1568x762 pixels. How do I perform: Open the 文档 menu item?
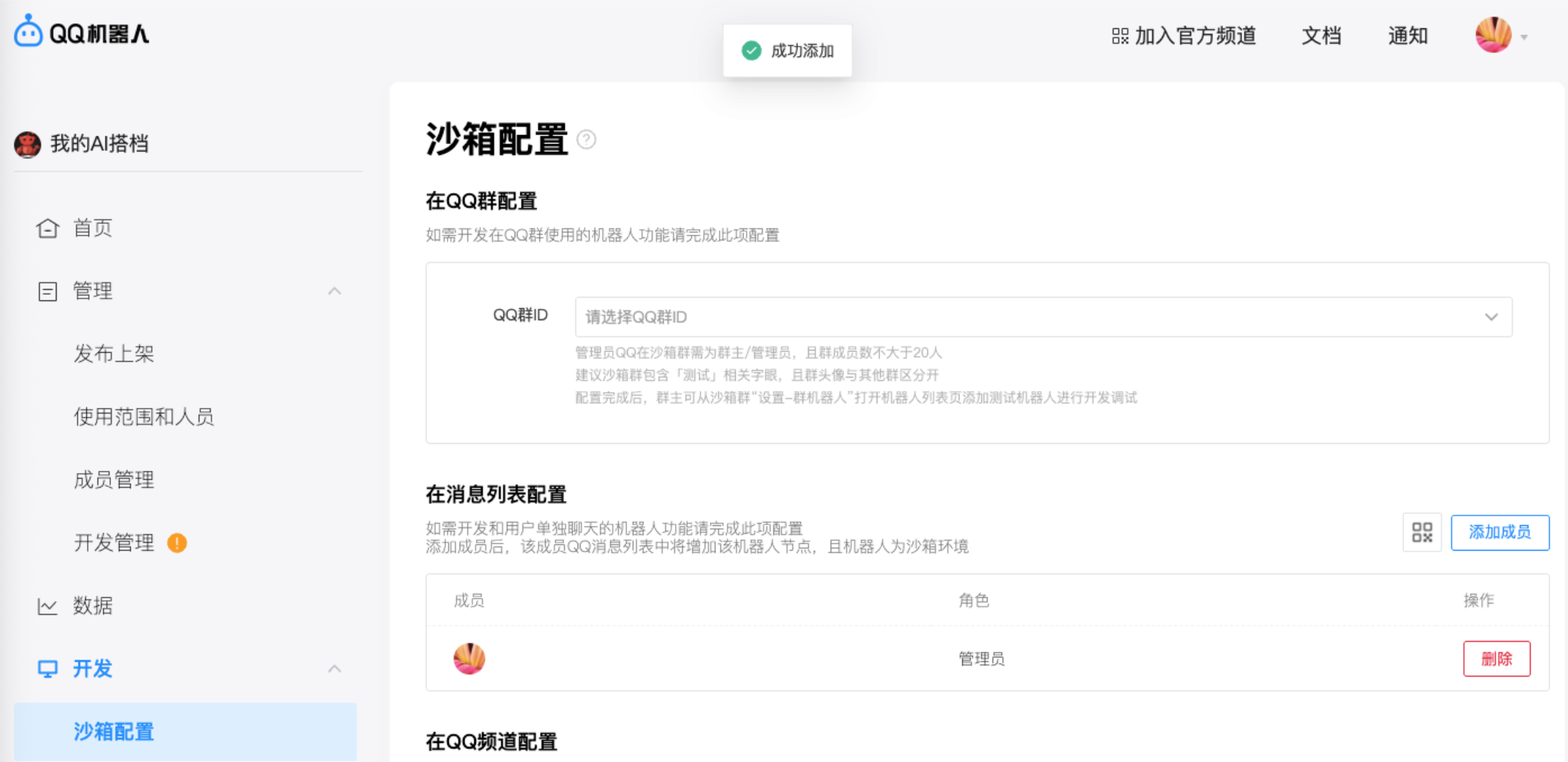1321,36
